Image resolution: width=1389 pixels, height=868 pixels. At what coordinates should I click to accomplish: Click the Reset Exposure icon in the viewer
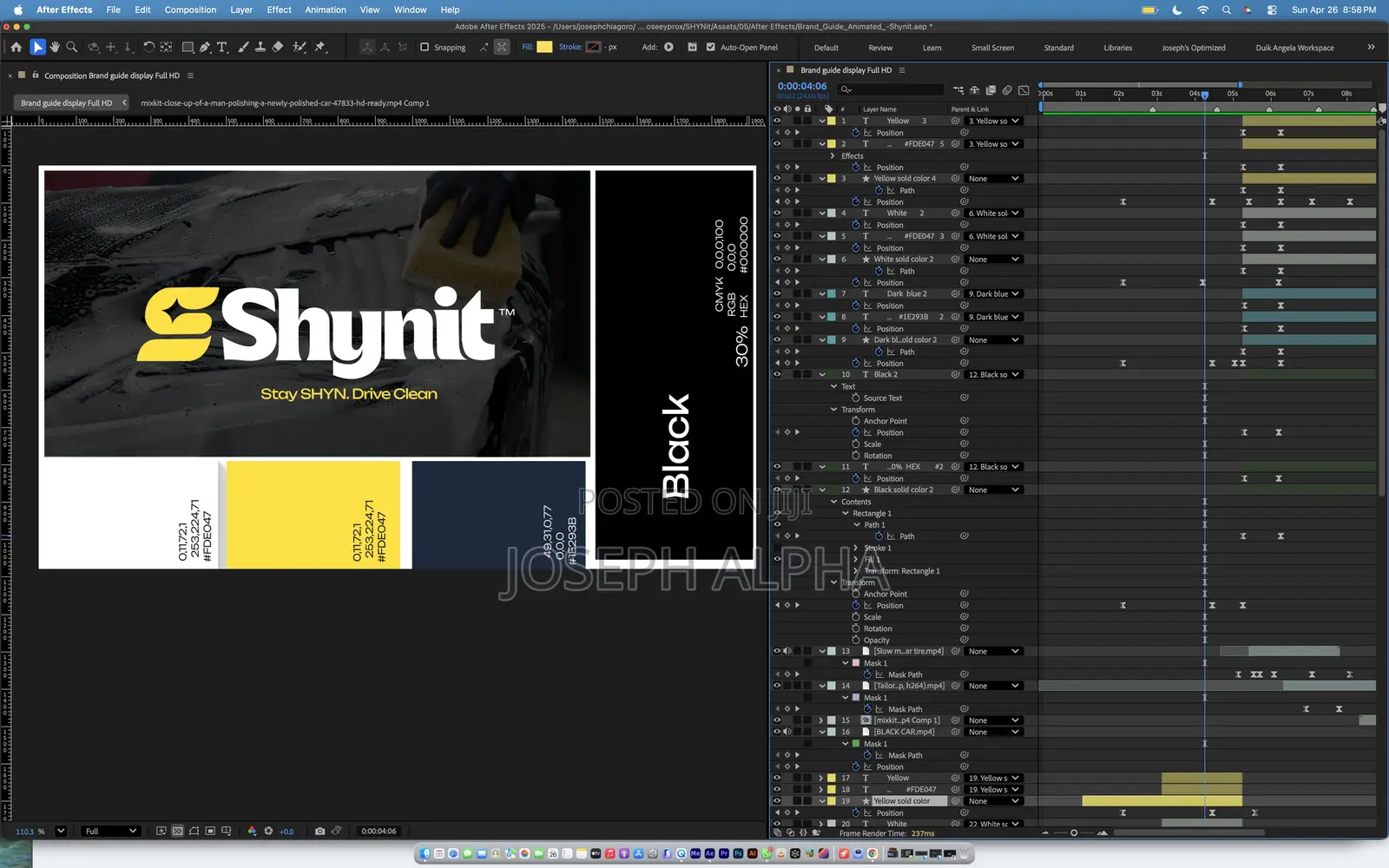pos(268,831)
